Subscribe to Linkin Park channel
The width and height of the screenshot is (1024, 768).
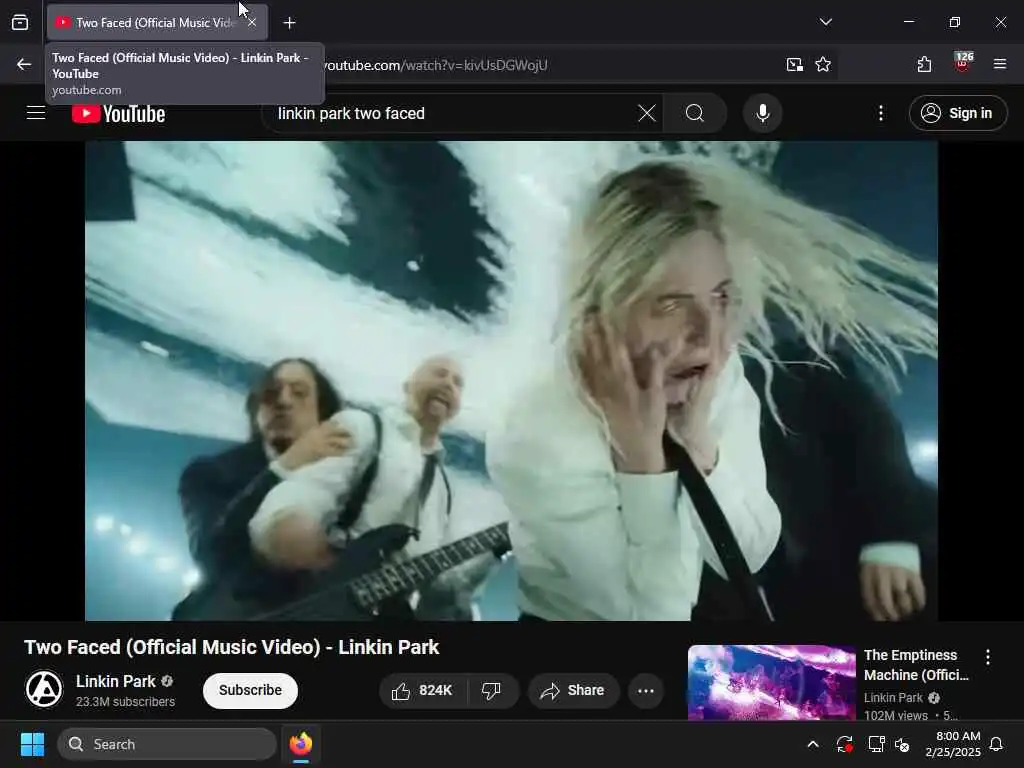click(x=250, y=690)
